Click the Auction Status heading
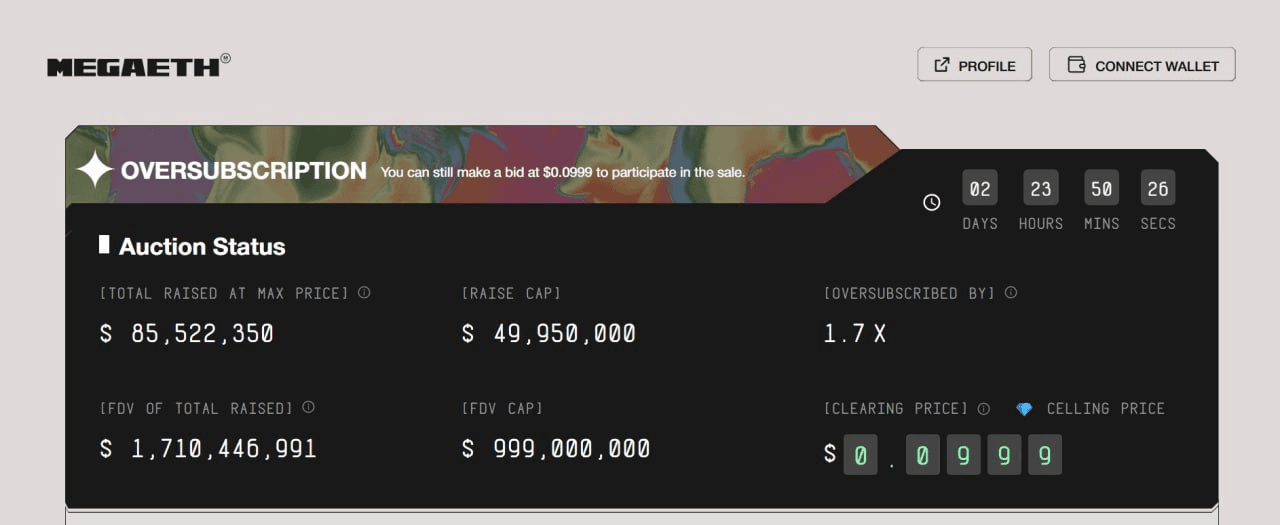 click(x=201, y=247)
